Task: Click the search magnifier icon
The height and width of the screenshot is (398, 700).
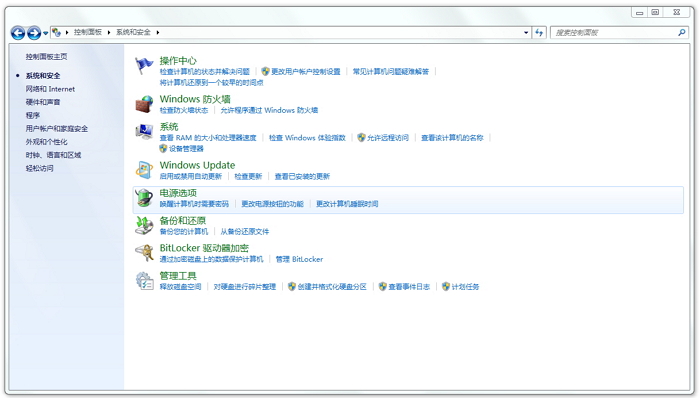Action: point(681,33)
